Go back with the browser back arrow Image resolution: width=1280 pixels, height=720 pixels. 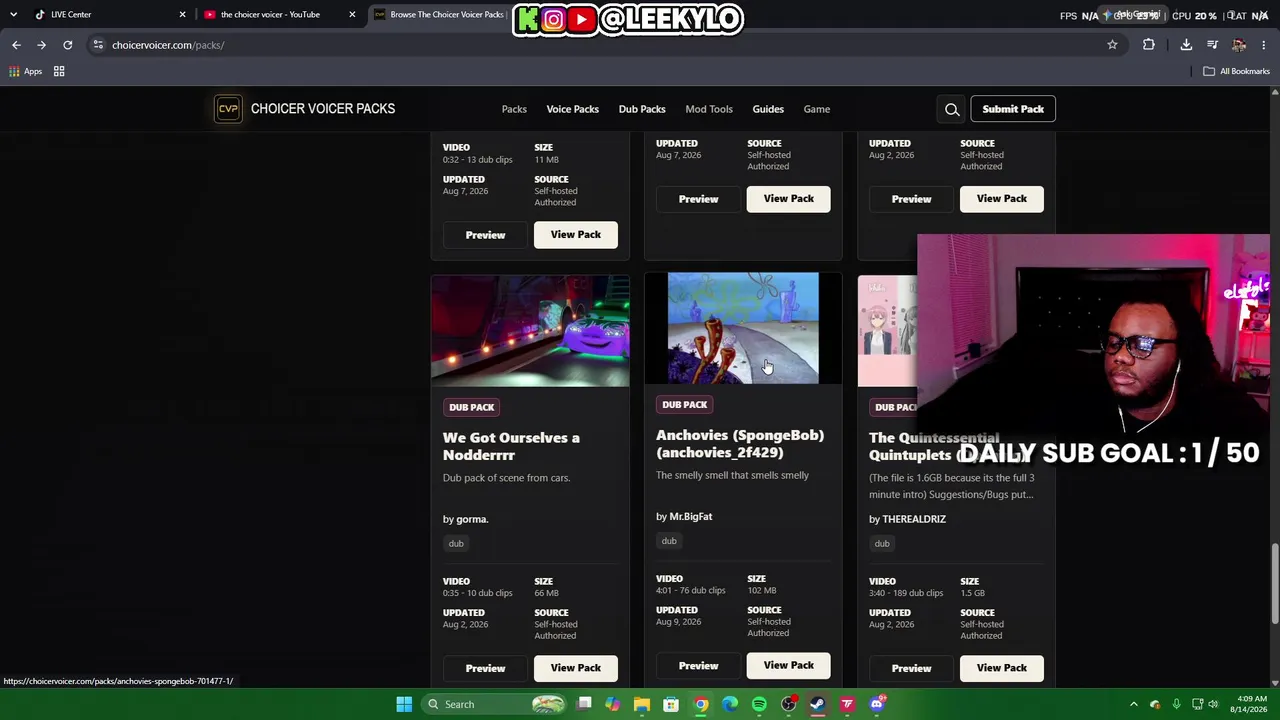point(16,45)
